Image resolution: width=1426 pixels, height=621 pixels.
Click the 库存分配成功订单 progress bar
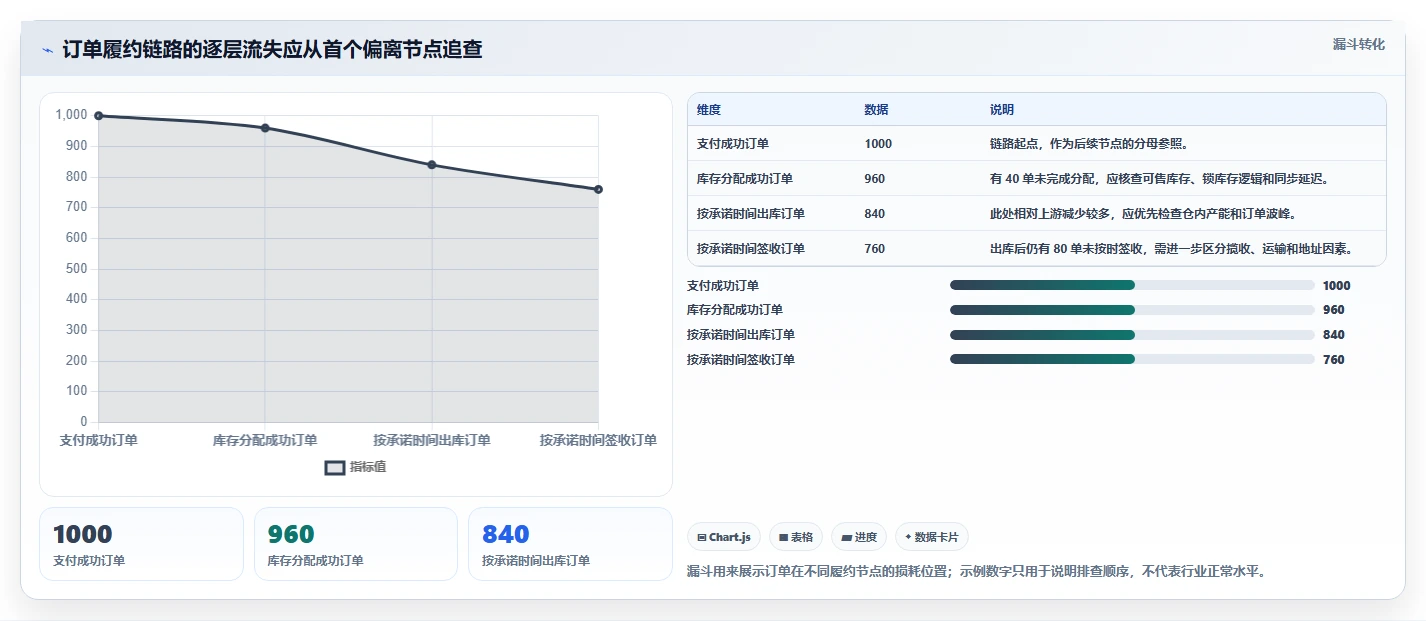coord(1132,310)
